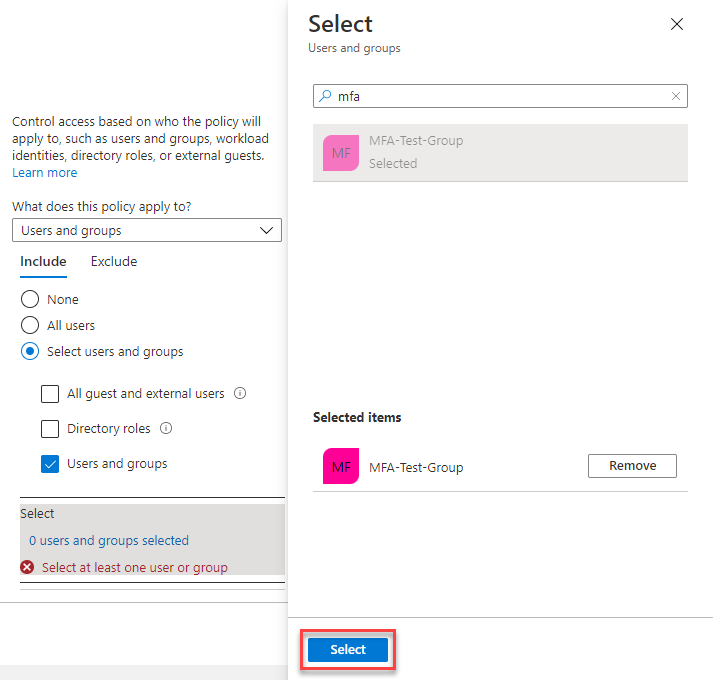Clear the mfa search text

click(676, 96)
